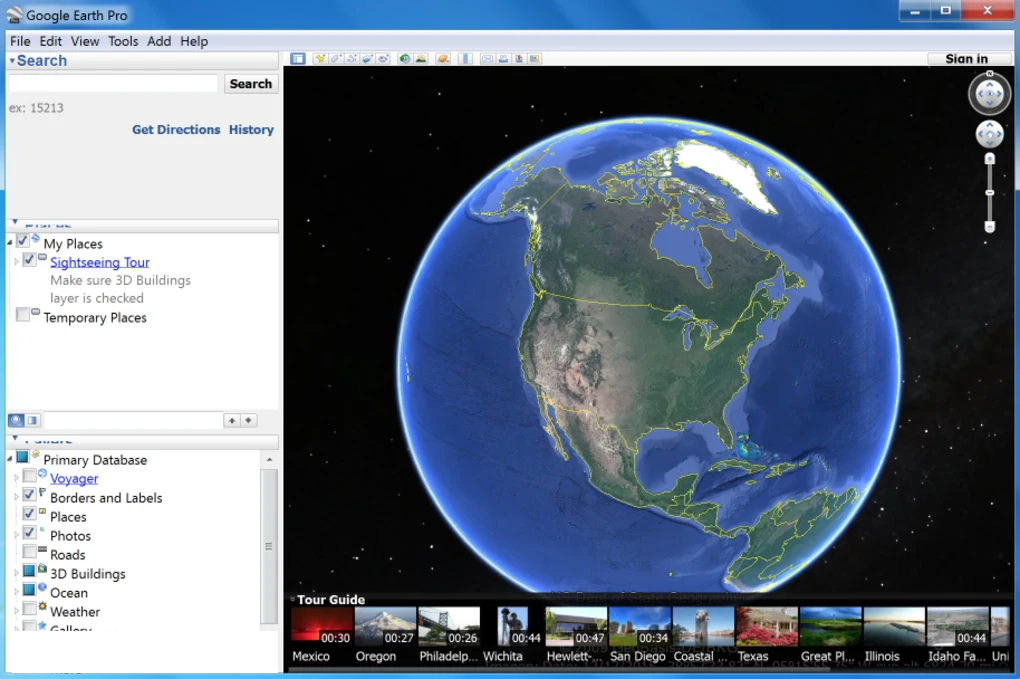Expand the 3D Buildings layer node
The height and width of the screenshot is (679, 1020).
(x=16, y=573)
